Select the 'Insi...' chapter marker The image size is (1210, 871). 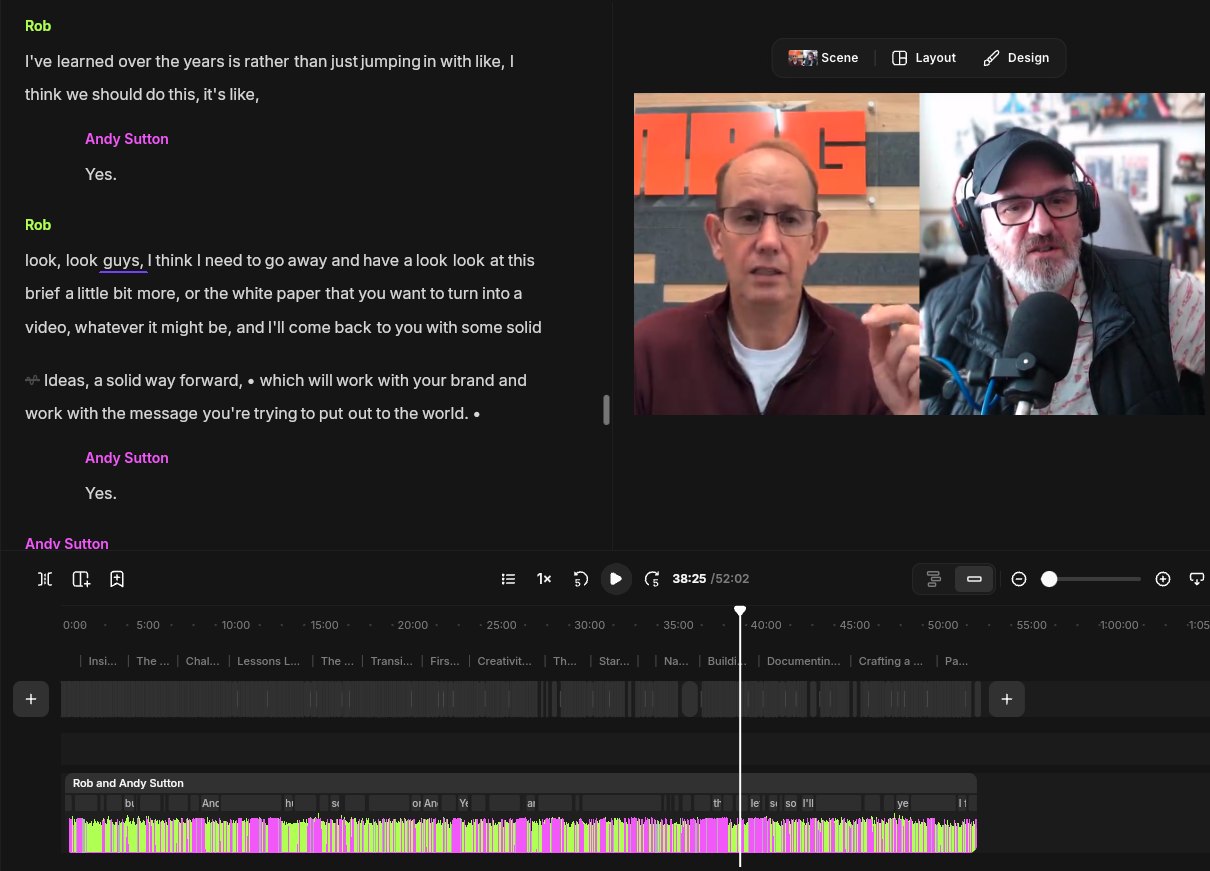click(x=103, y=661)
